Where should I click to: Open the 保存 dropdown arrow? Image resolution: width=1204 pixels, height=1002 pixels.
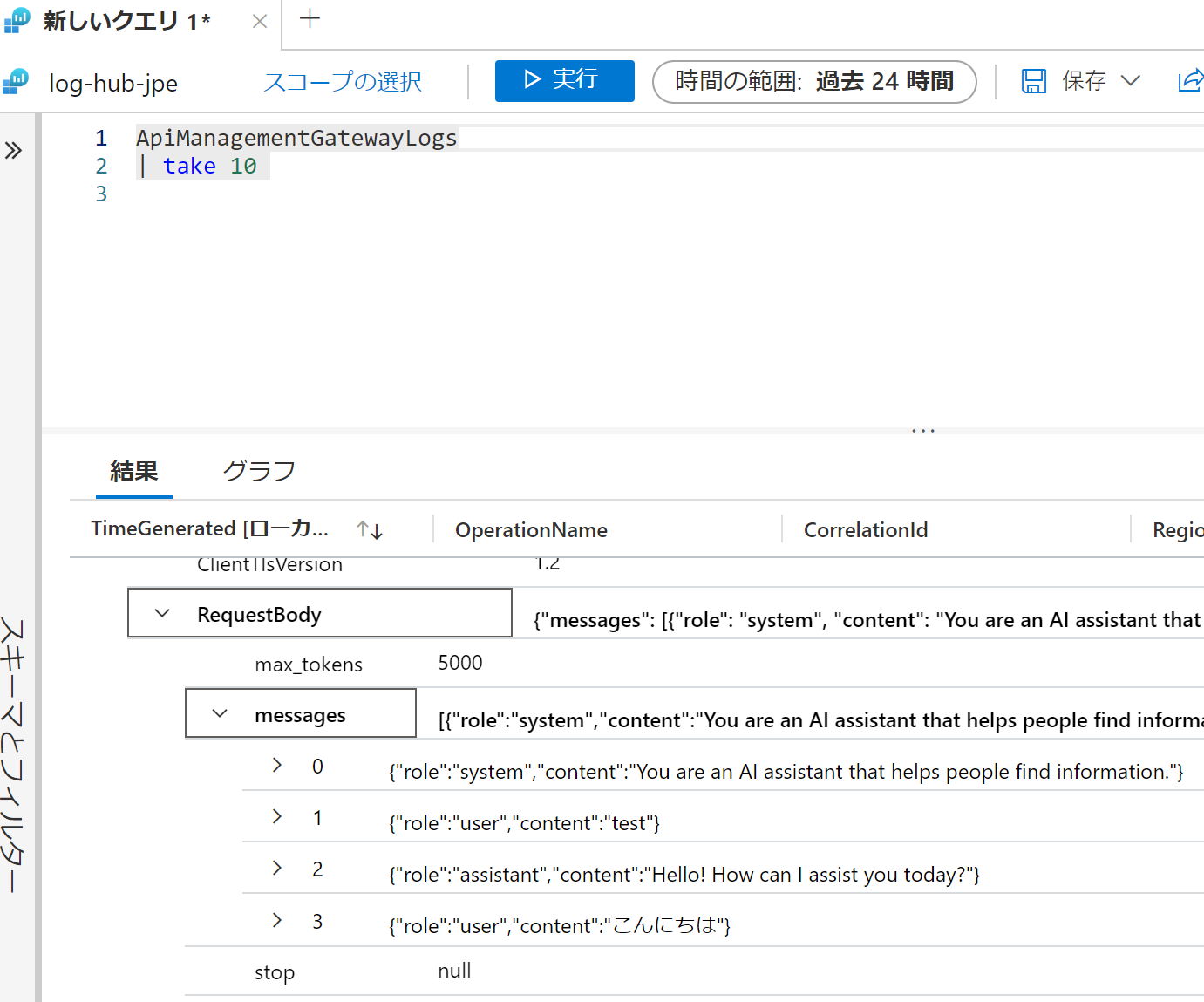(x=1131, y=81)
